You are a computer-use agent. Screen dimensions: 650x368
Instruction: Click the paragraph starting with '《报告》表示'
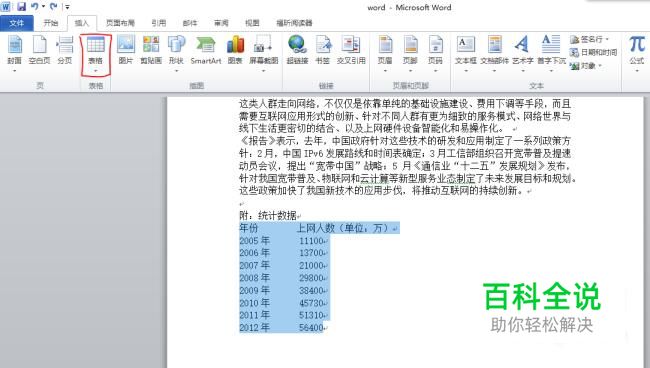(x=408, y=166)
